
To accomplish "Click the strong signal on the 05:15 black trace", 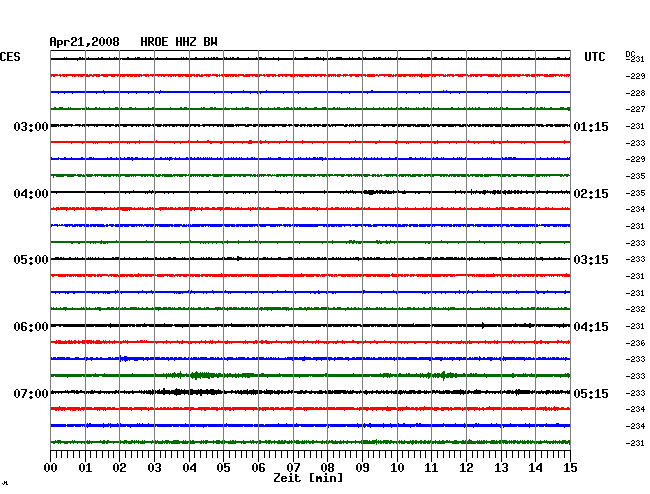I will point(187,392).
